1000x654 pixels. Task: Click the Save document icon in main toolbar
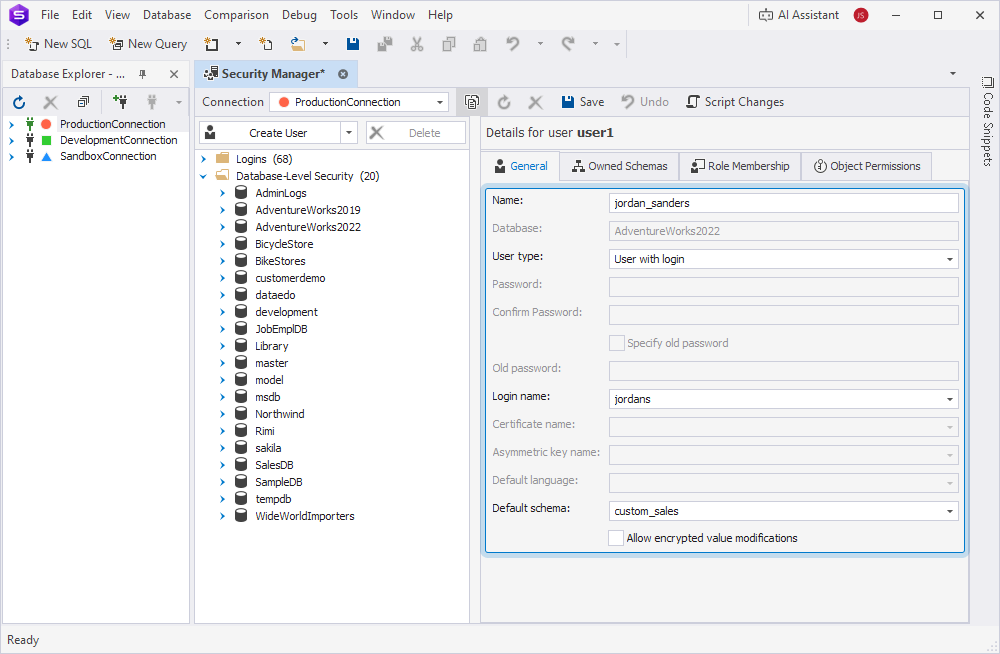[353, 44]
